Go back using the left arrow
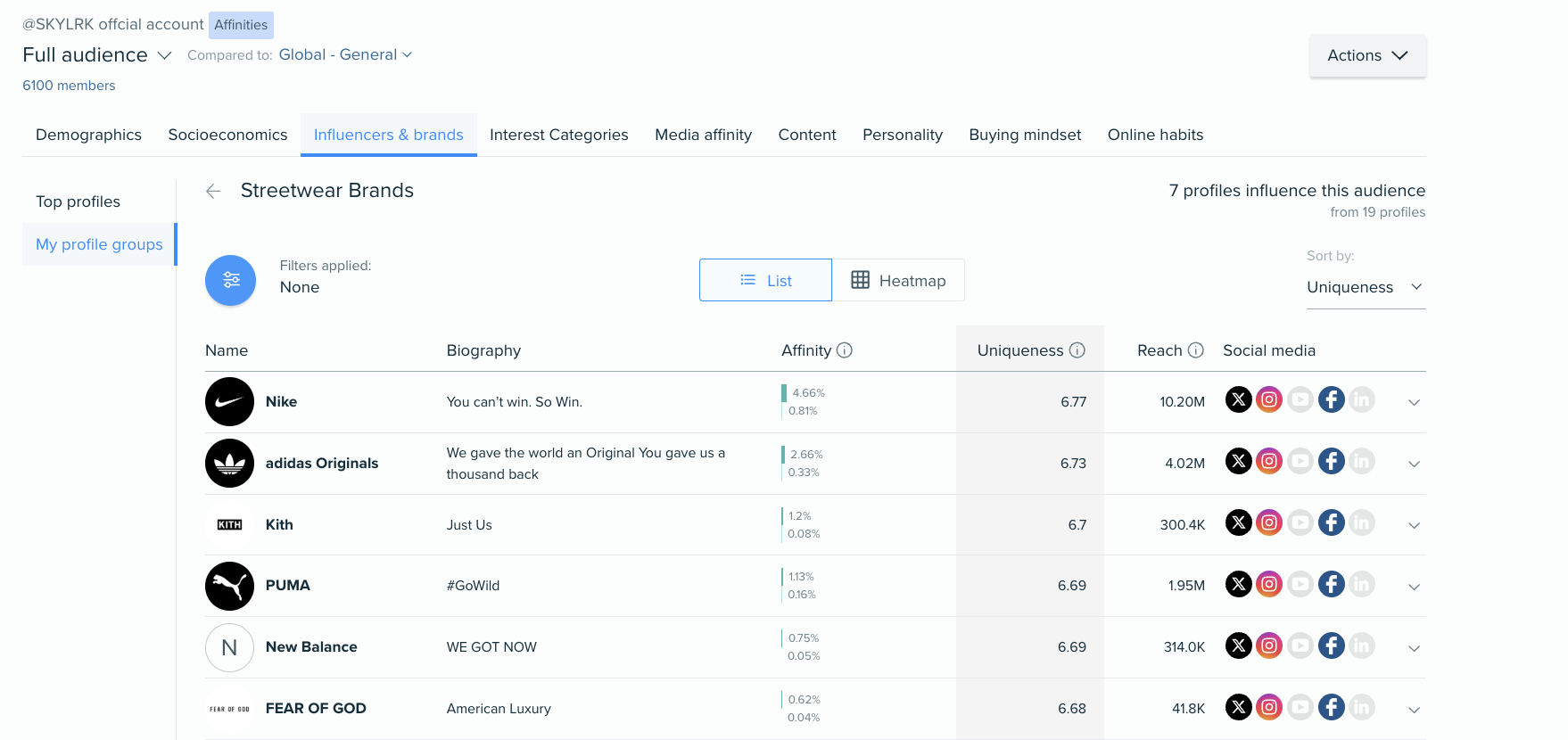1568x740 pixels. 213,191
